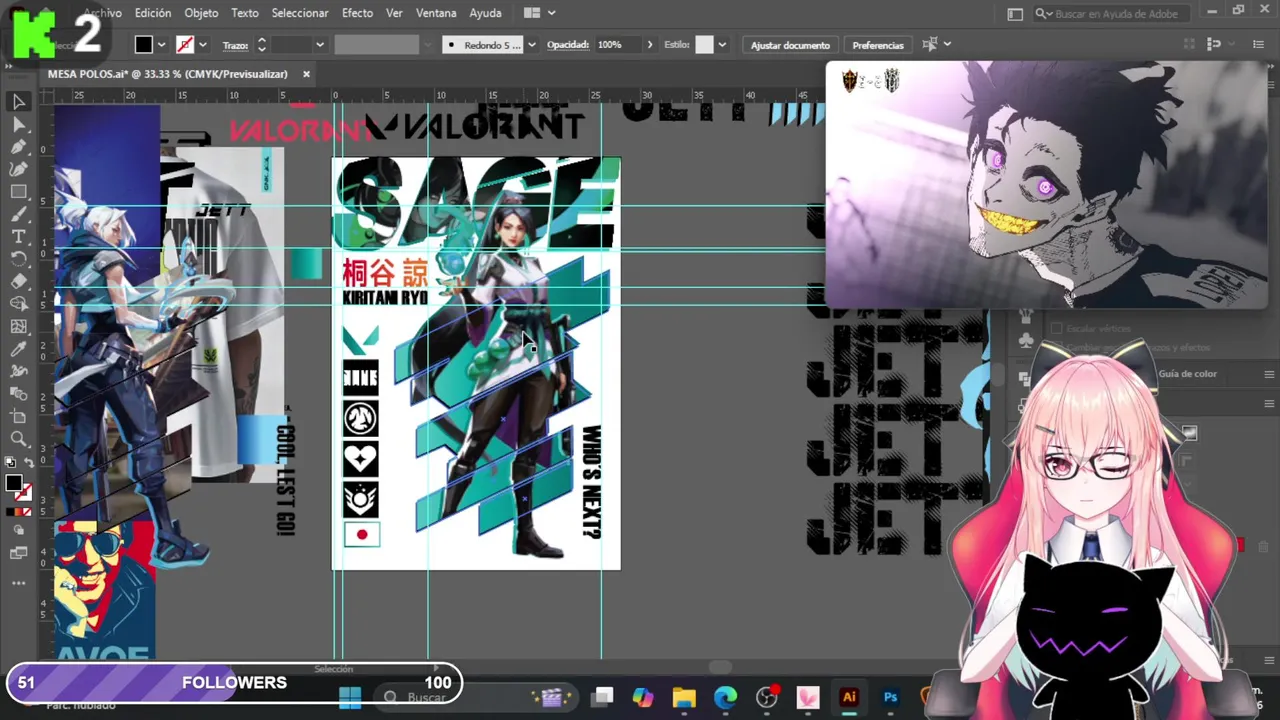Open Photoshop from the taskbar

click(x=890, y=697)
